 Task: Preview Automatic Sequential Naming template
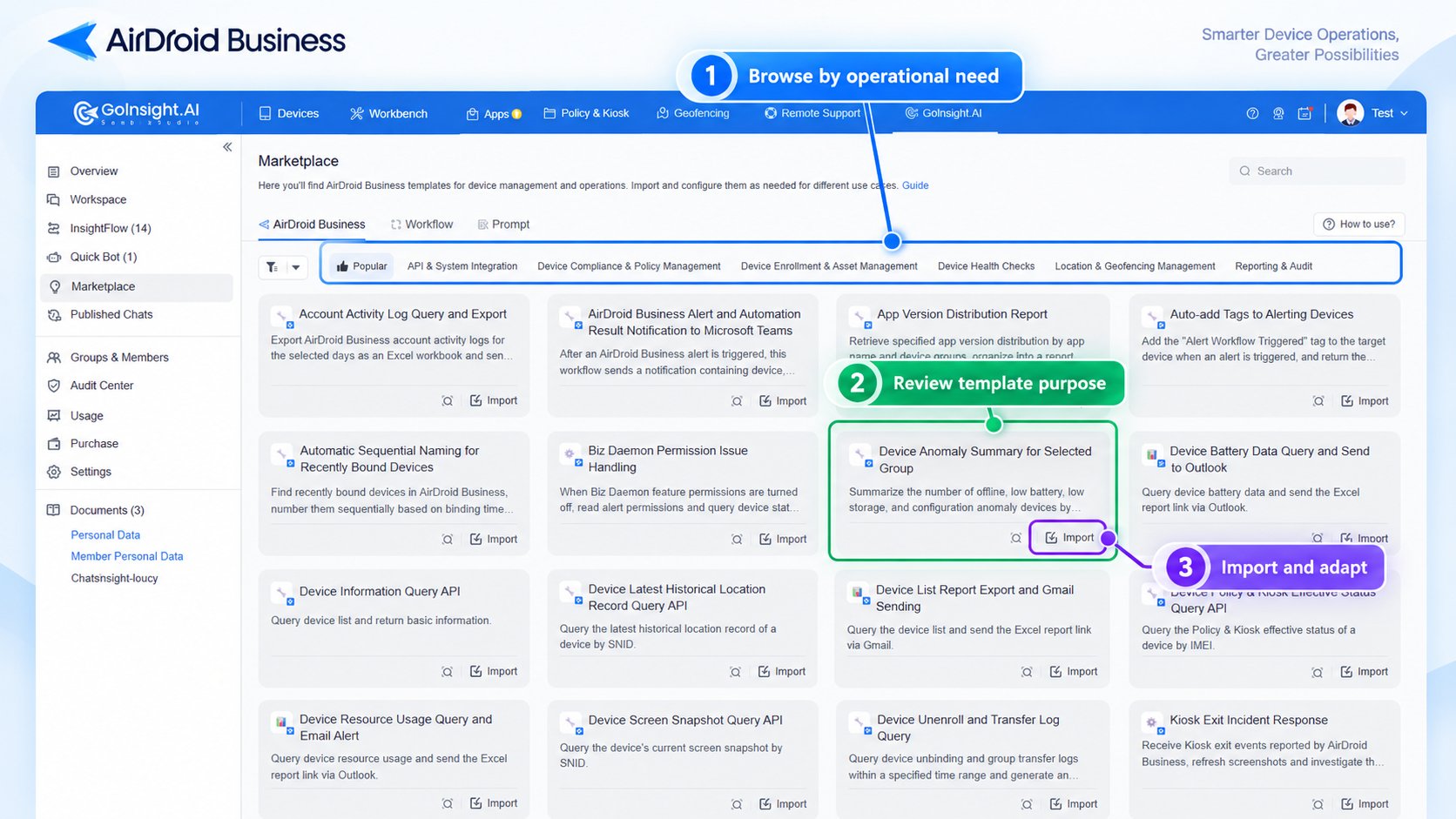click(x=448, y=540)
